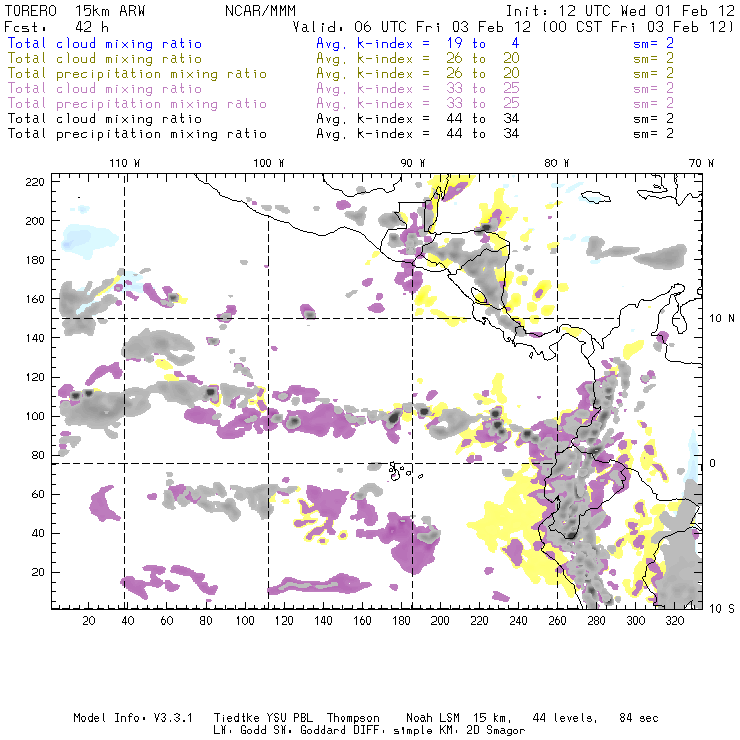Click the '320' tick label on the horizontal axis
The height and width of the screenshot is (740, 740).
tap(675, 621)
